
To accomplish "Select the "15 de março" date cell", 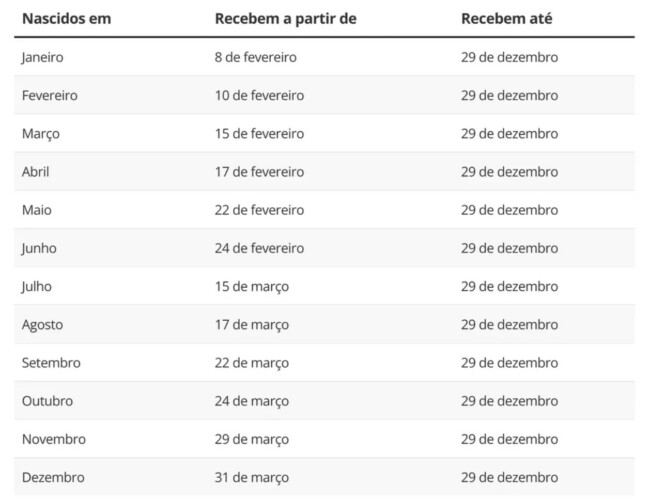I will 251,286.
